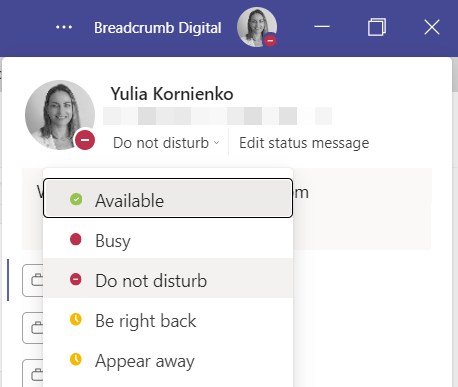Click Edit status message
Viewport: 458px width, 387px height.
pos(304,143)
